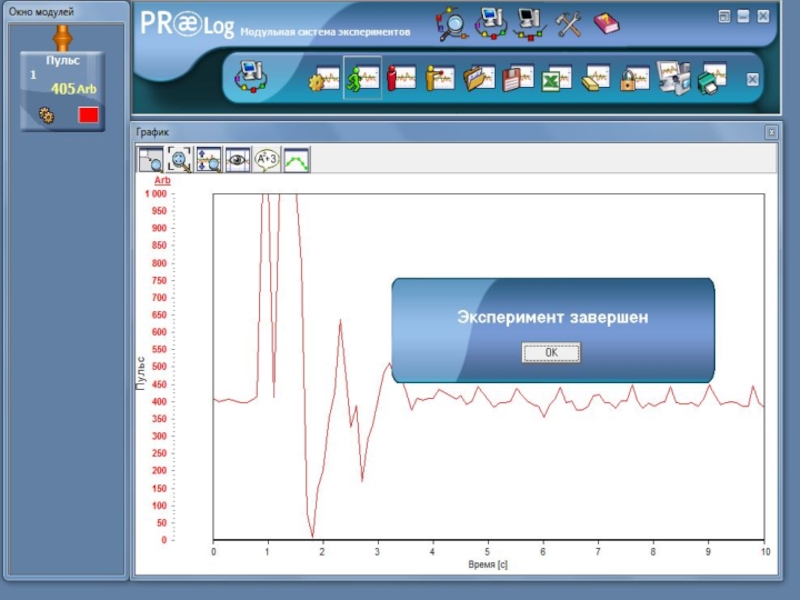Click the sensor search magnifier icon in header
This screenshot has width=800, height=600.
[453, 23]
